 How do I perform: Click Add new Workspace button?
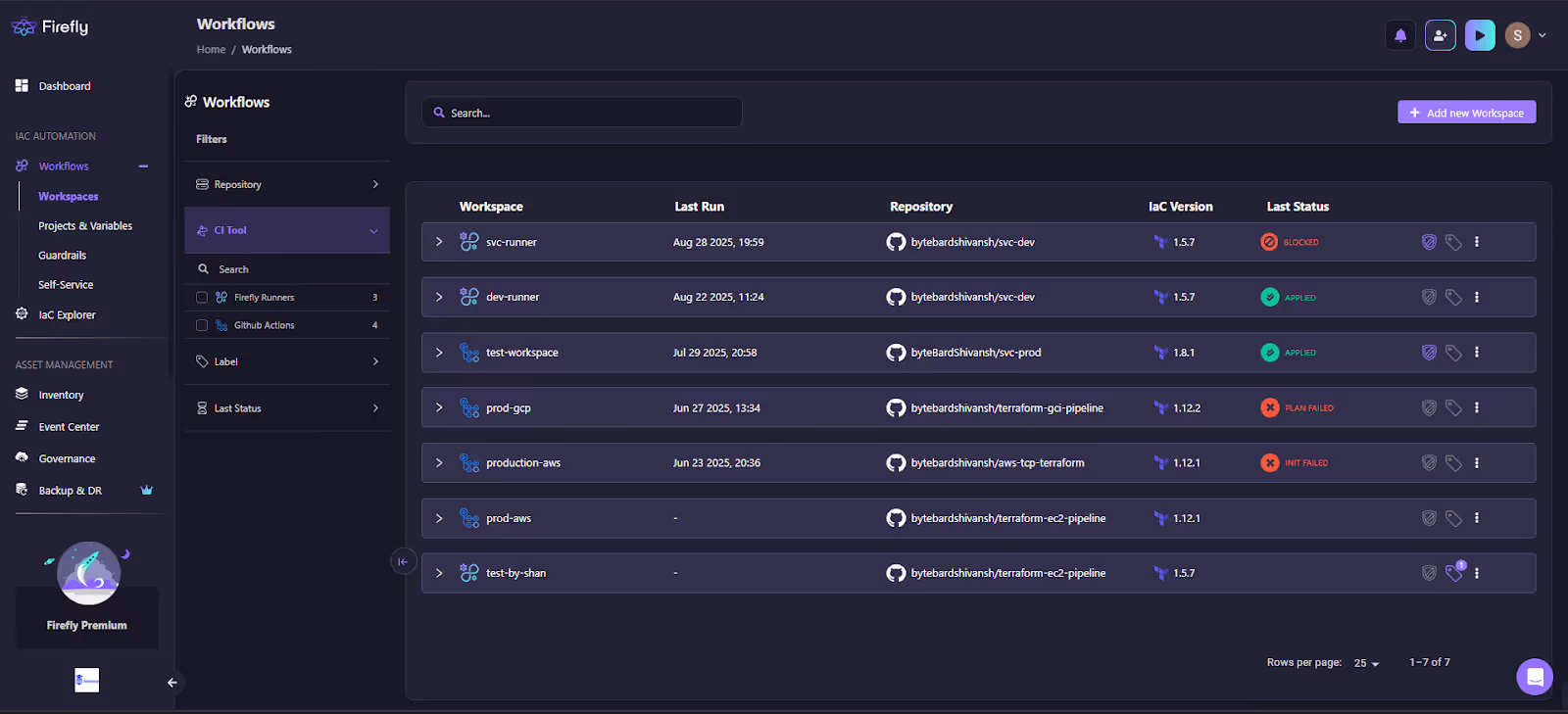1466,113
